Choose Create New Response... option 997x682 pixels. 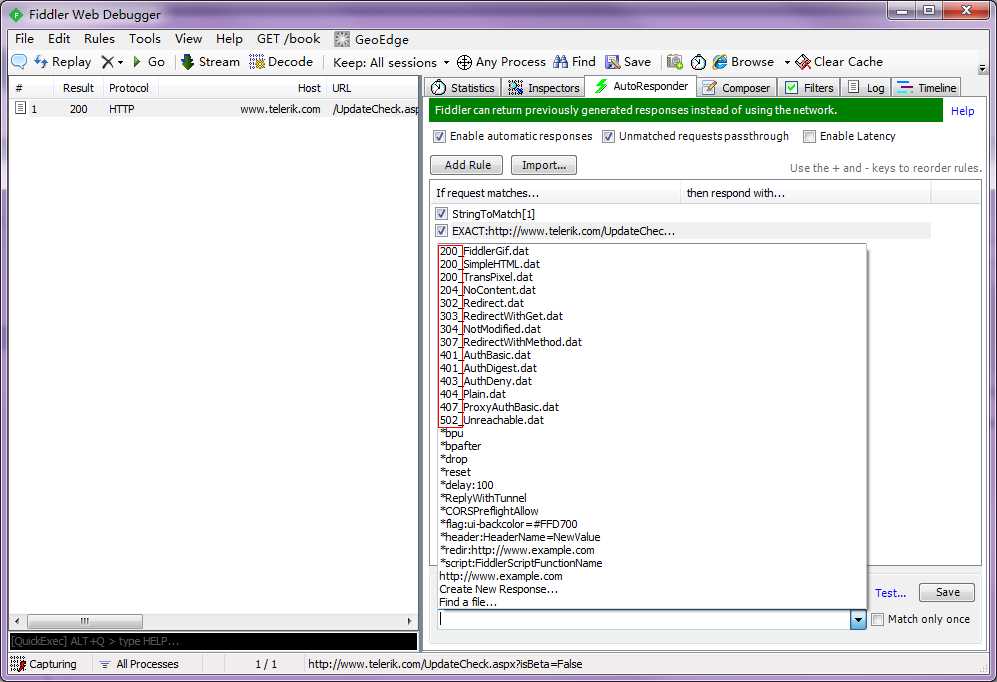point(498,589)
